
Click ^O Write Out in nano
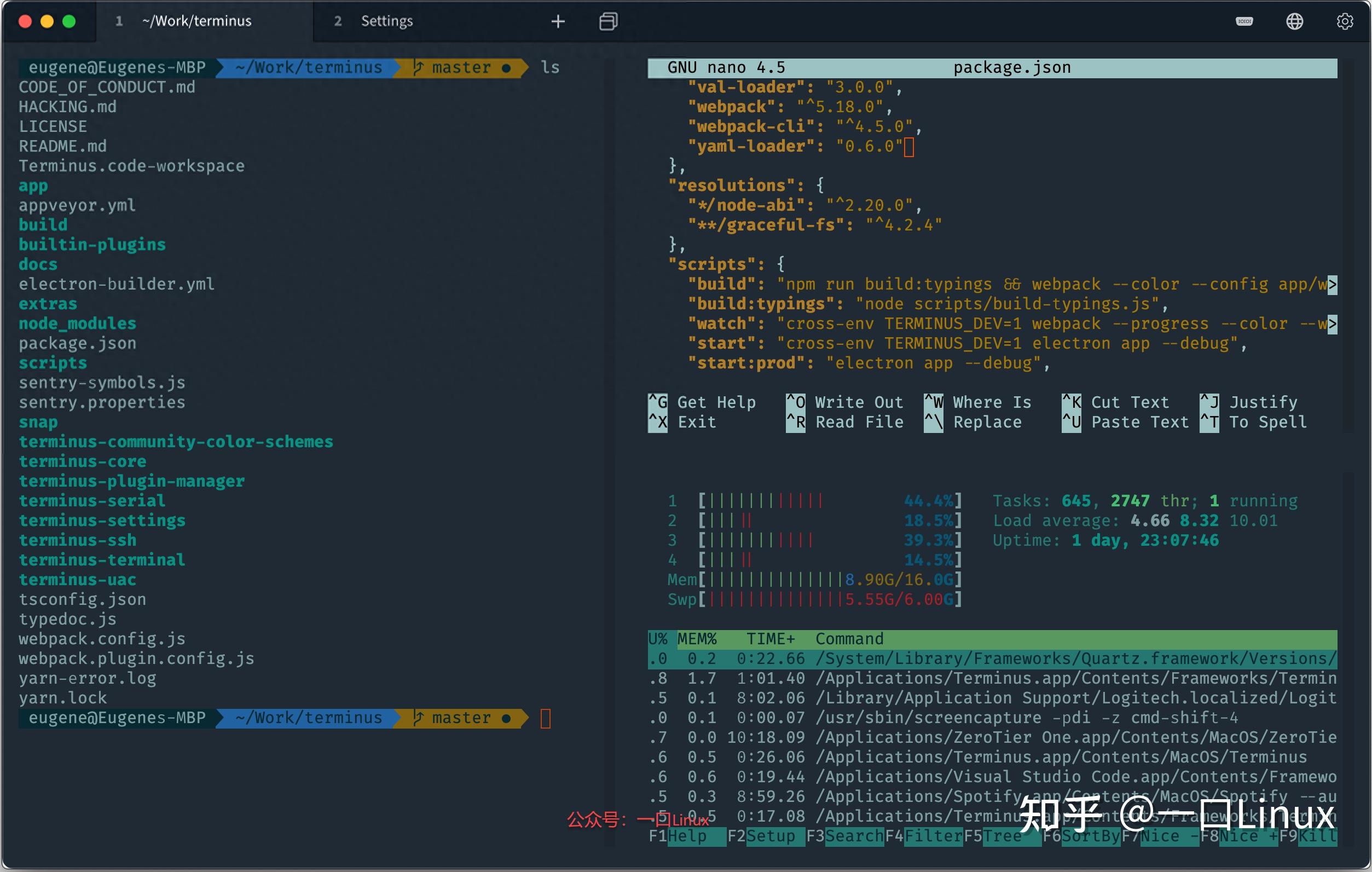[x=844, y=402]
